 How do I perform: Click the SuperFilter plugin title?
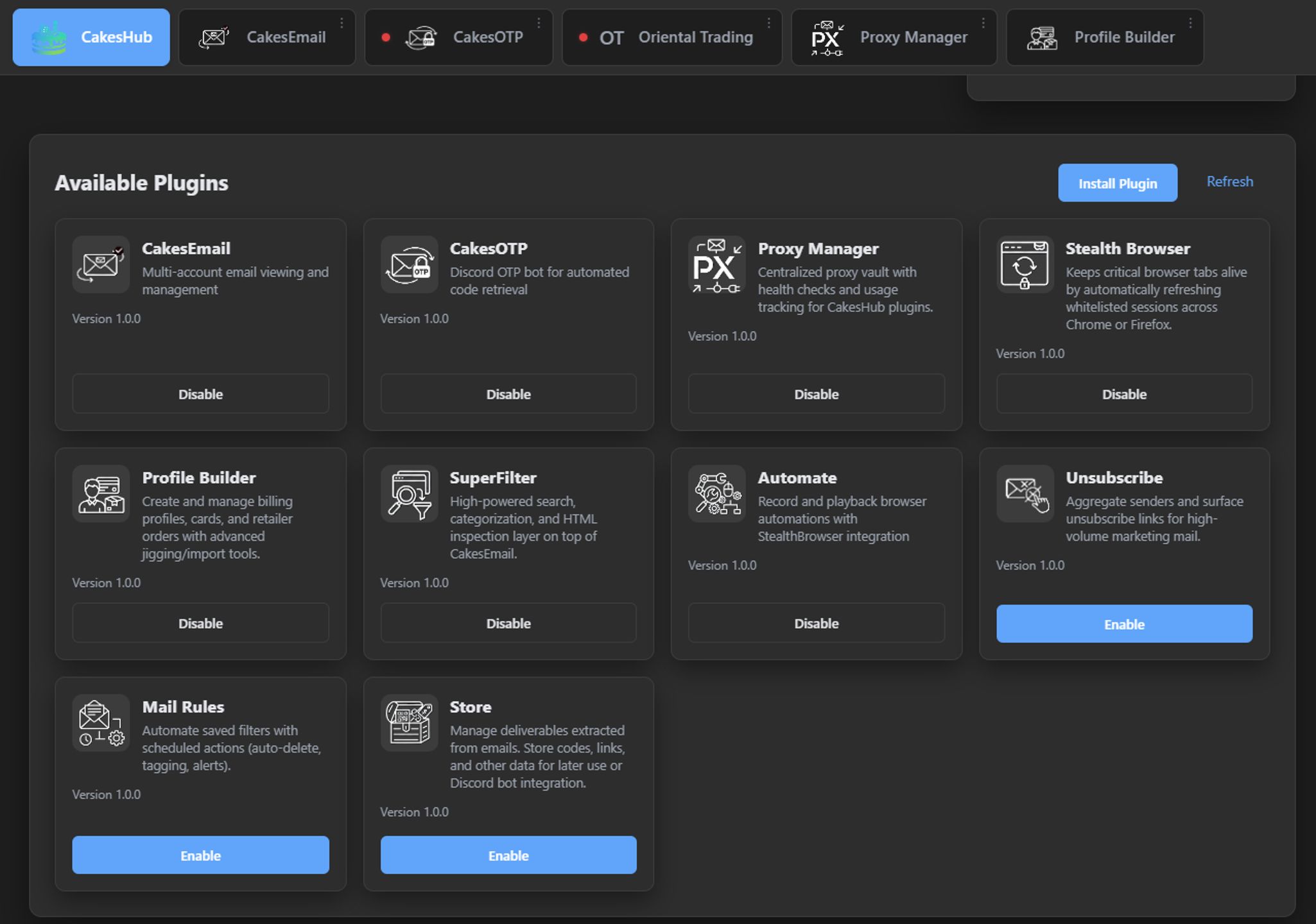tap(493, 477)
